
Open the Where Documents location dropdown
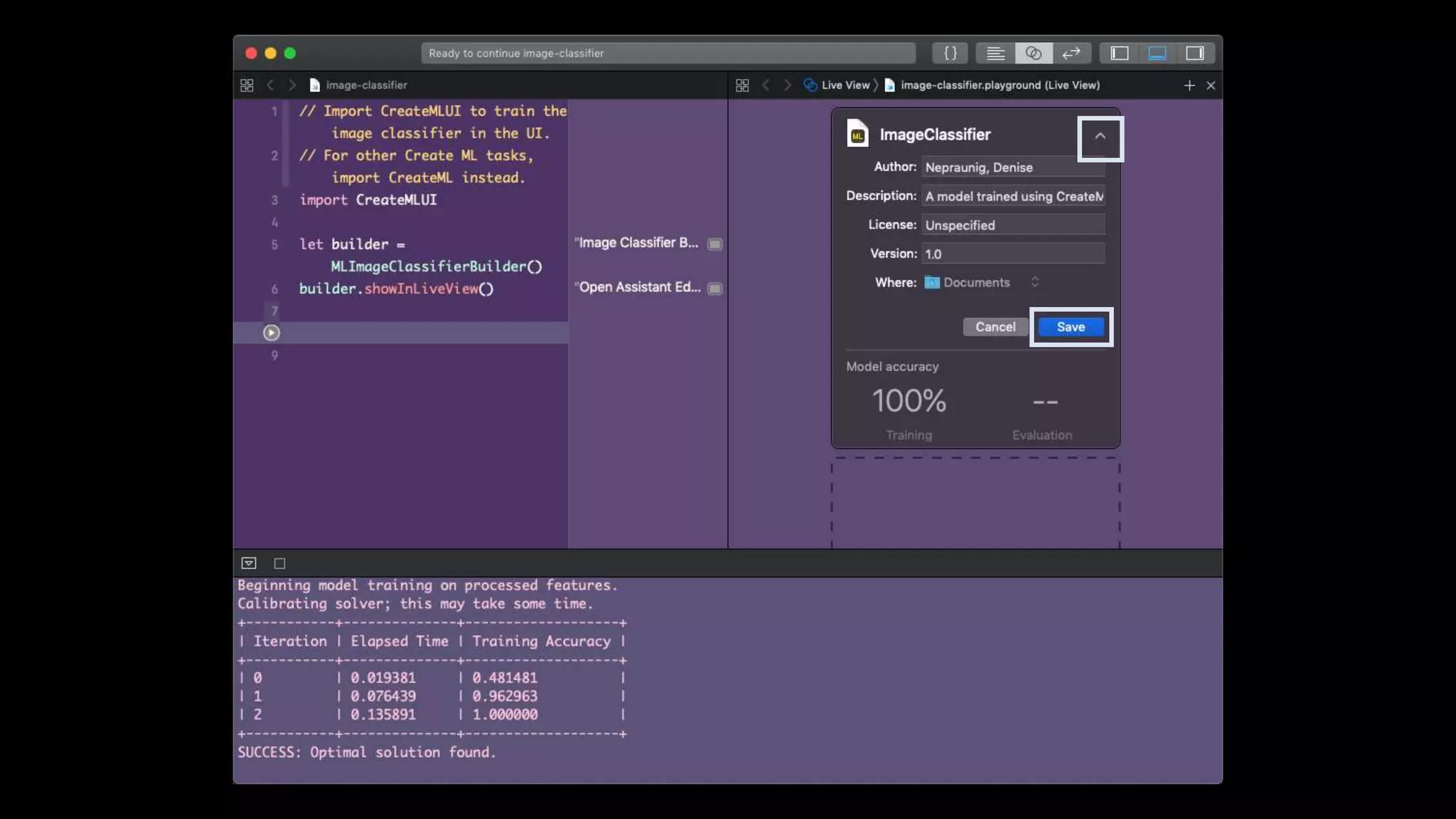point(981,282)
